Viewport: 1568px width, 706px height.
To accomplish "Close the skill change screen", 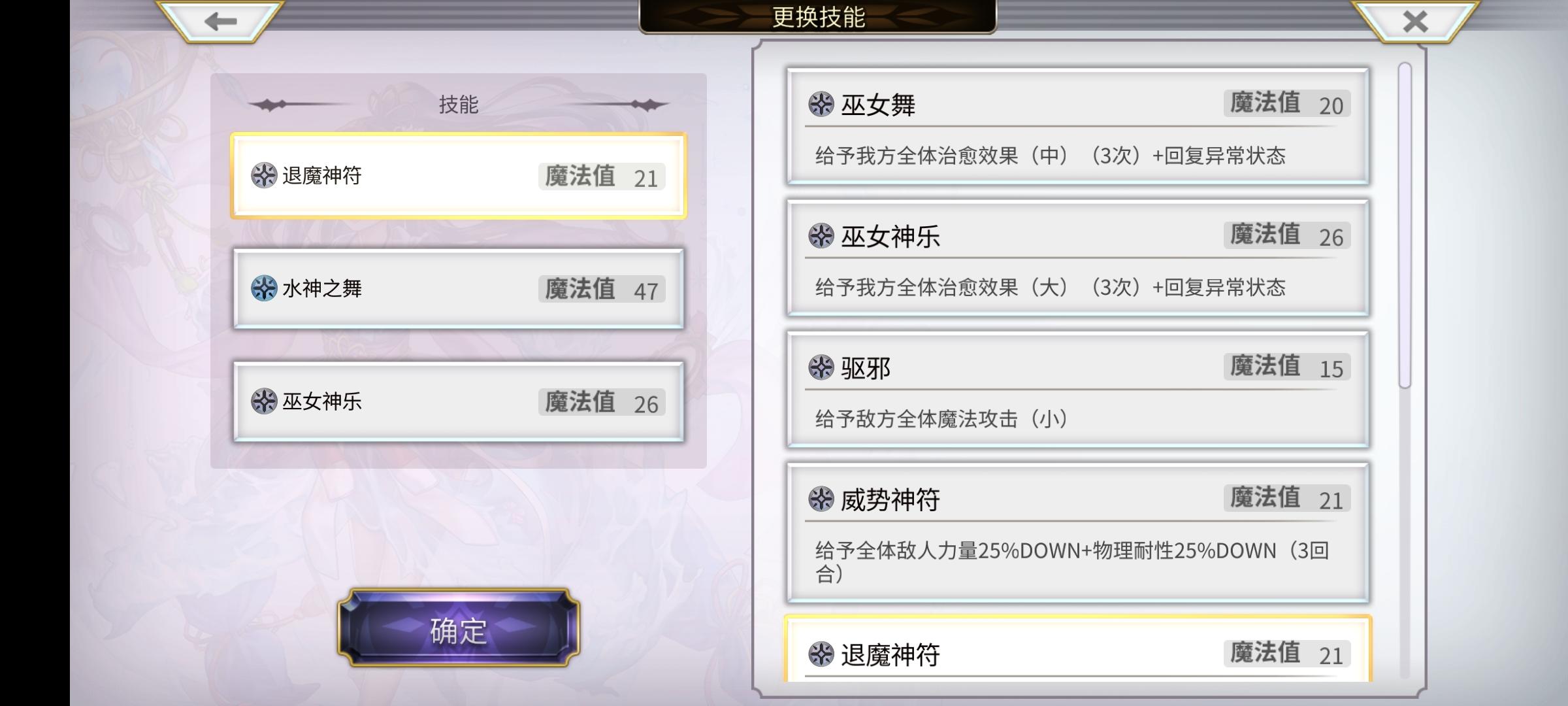I will [x=1414, y=22].
